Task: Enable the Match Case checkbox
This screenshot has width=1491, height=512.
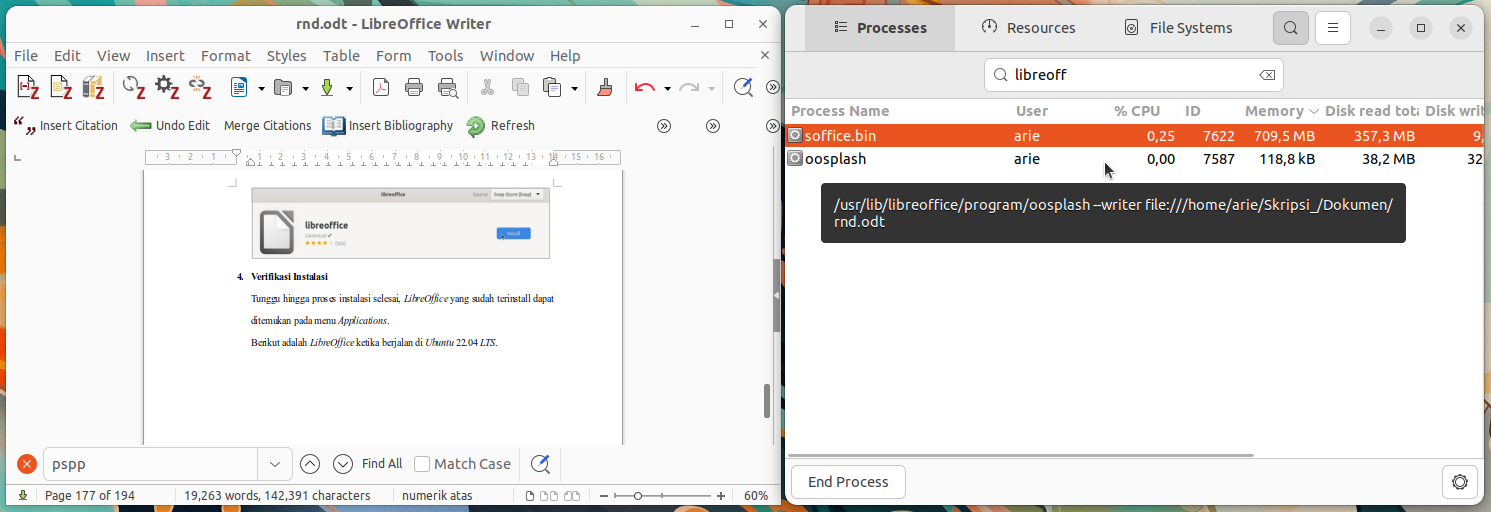Action: [422, 464]
